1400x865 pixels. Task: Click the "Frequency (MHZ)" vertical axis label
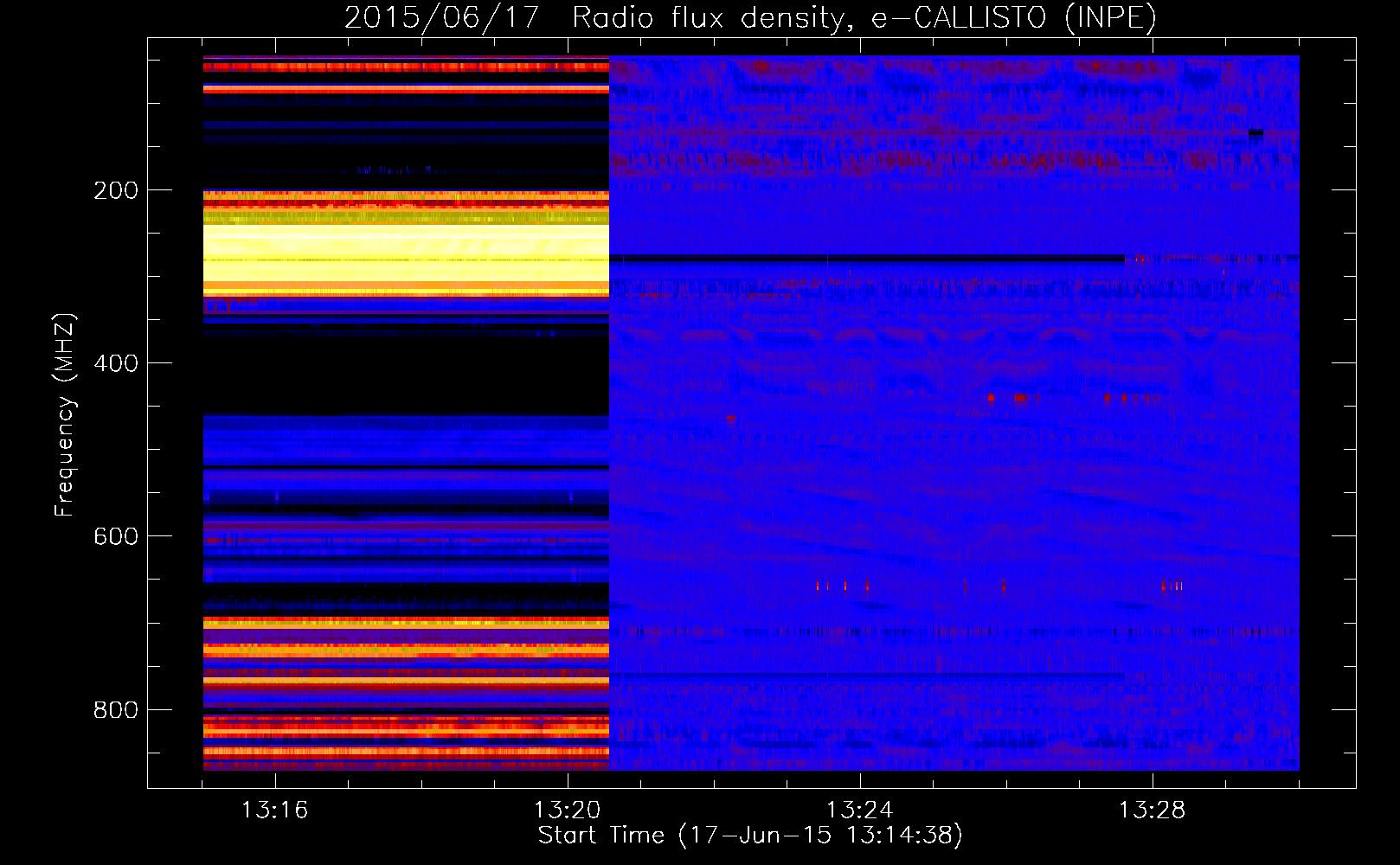65,415
